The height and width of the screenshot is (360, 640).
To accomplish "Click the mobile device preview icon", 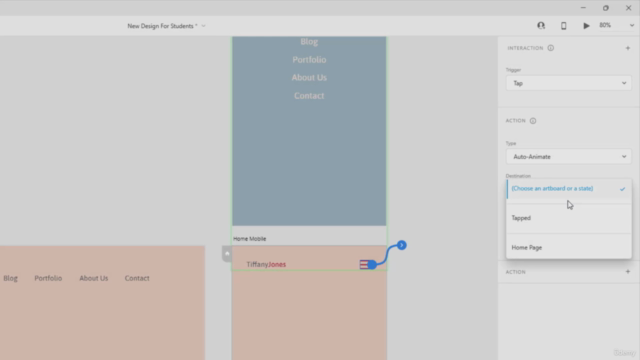I will coord(563,26).
